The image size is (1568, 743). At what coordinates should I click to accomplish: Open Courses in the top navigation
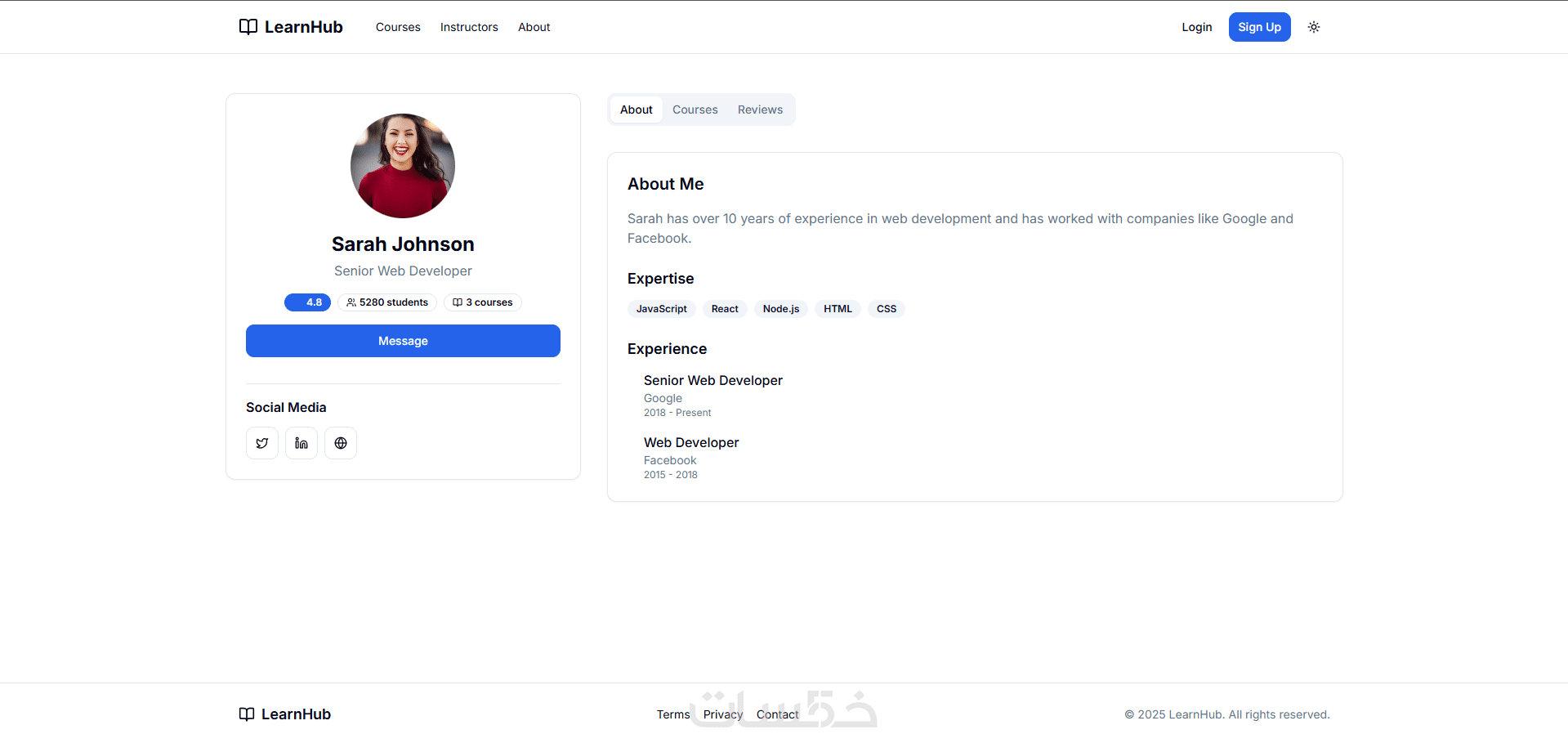398,27
